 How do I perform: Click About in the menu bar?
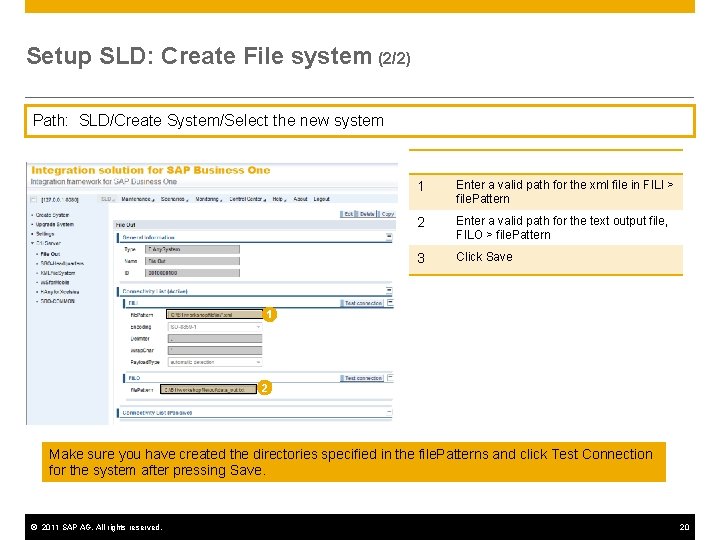(x=300, y=199)
